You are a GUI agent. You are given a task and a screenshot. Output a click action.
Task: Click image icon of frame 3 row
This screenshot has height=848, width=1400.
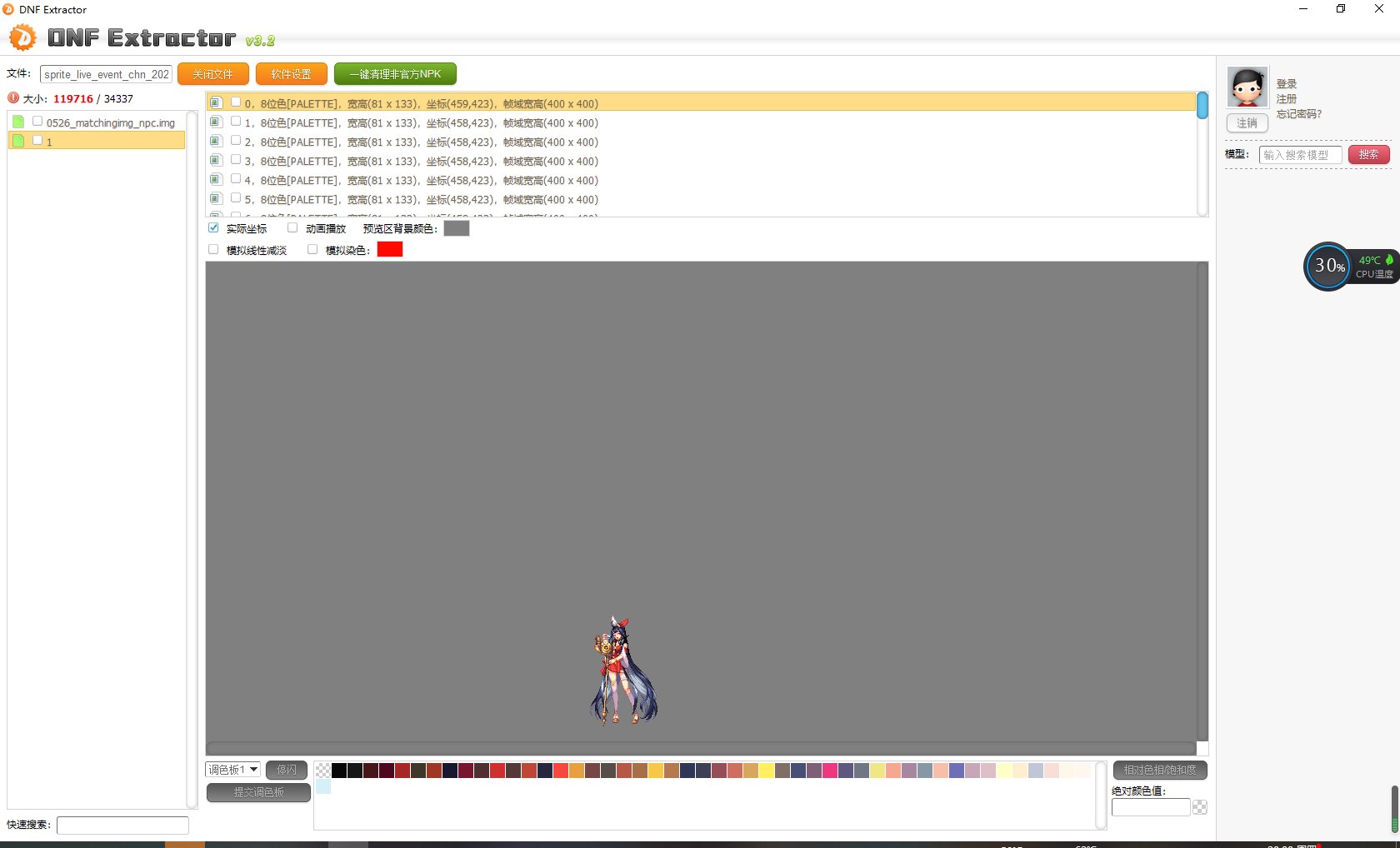pos(216,160)
